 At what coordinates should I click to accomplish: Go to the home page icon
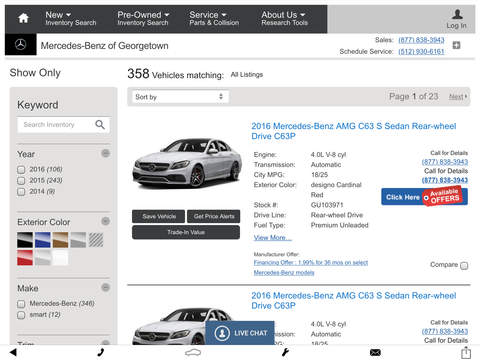coord(23,18)
